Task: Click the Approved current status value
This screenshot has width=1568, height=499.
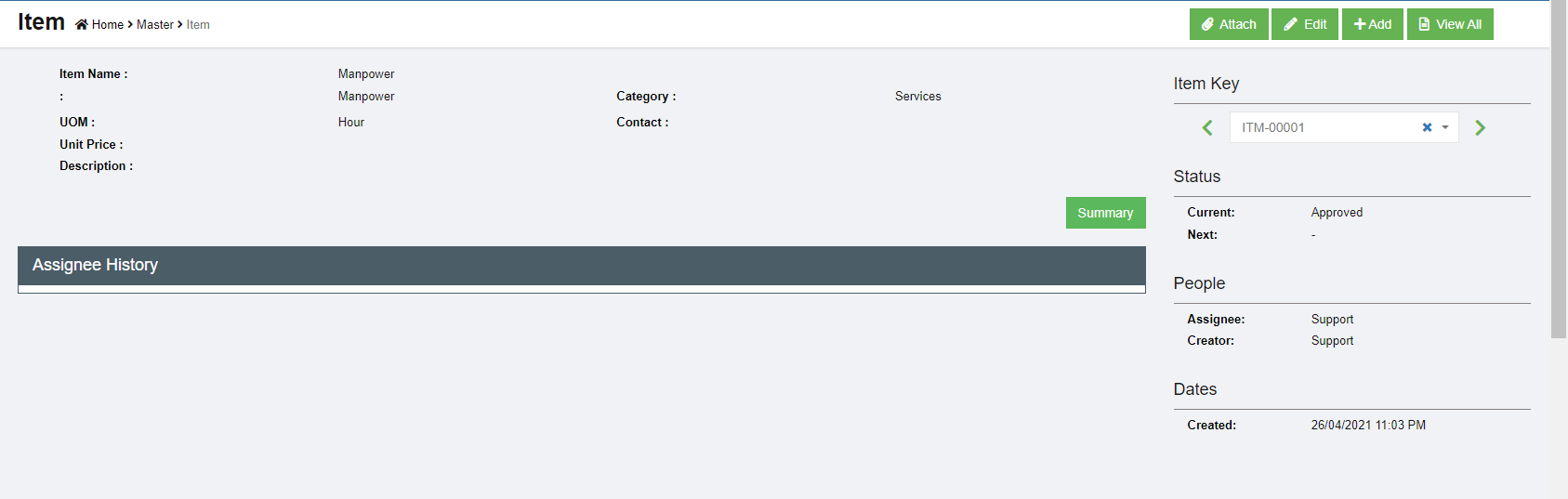Action: [1337, 213]
